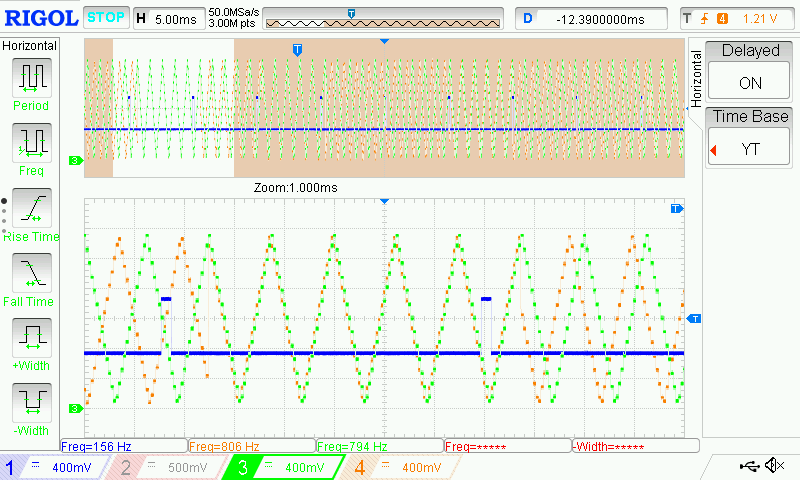800x480 pixels.
Task: Select the +Width measurement icon
Action: (x=32, y=338)
